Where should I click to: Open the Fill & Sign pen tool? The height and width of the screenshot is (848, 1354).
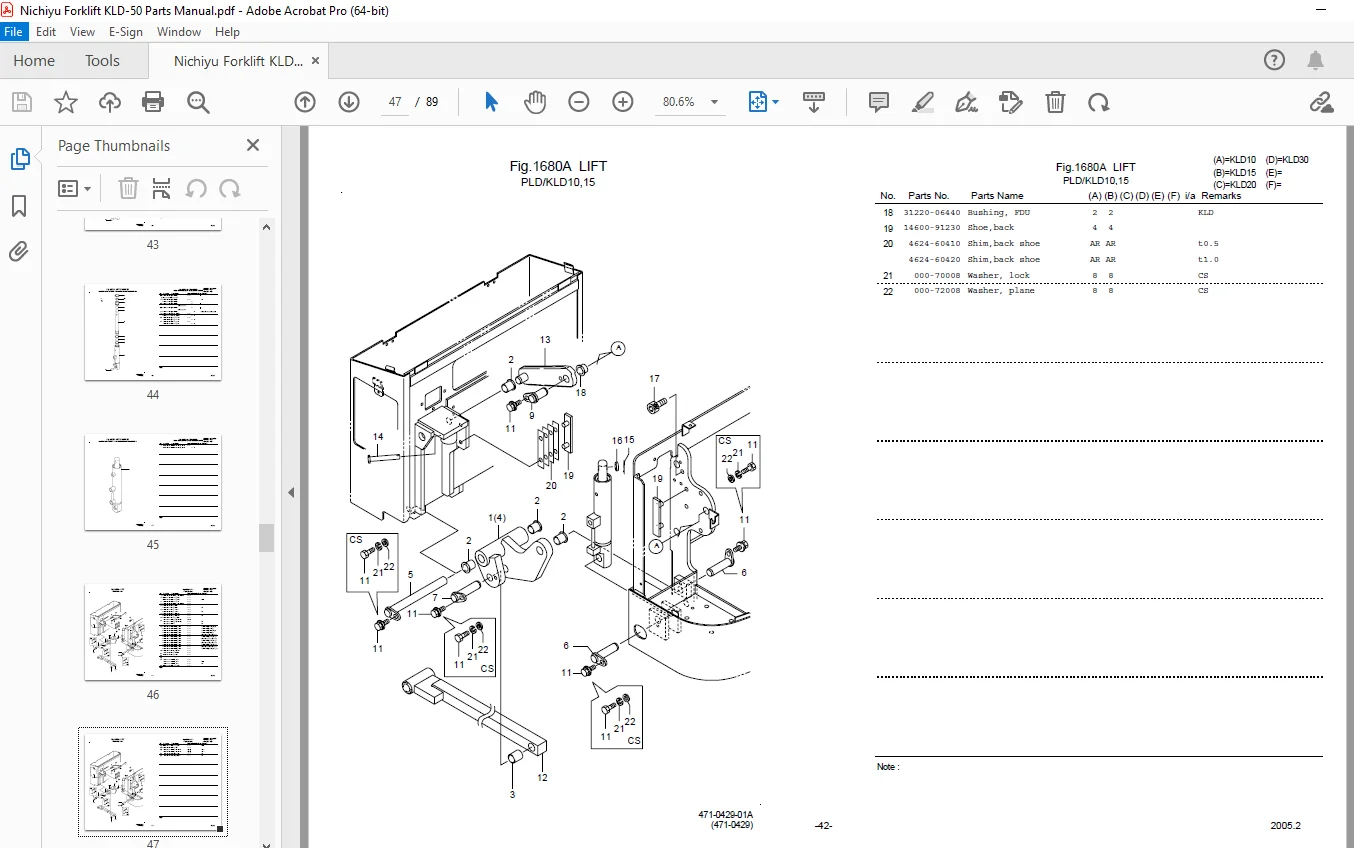[967, 102]
